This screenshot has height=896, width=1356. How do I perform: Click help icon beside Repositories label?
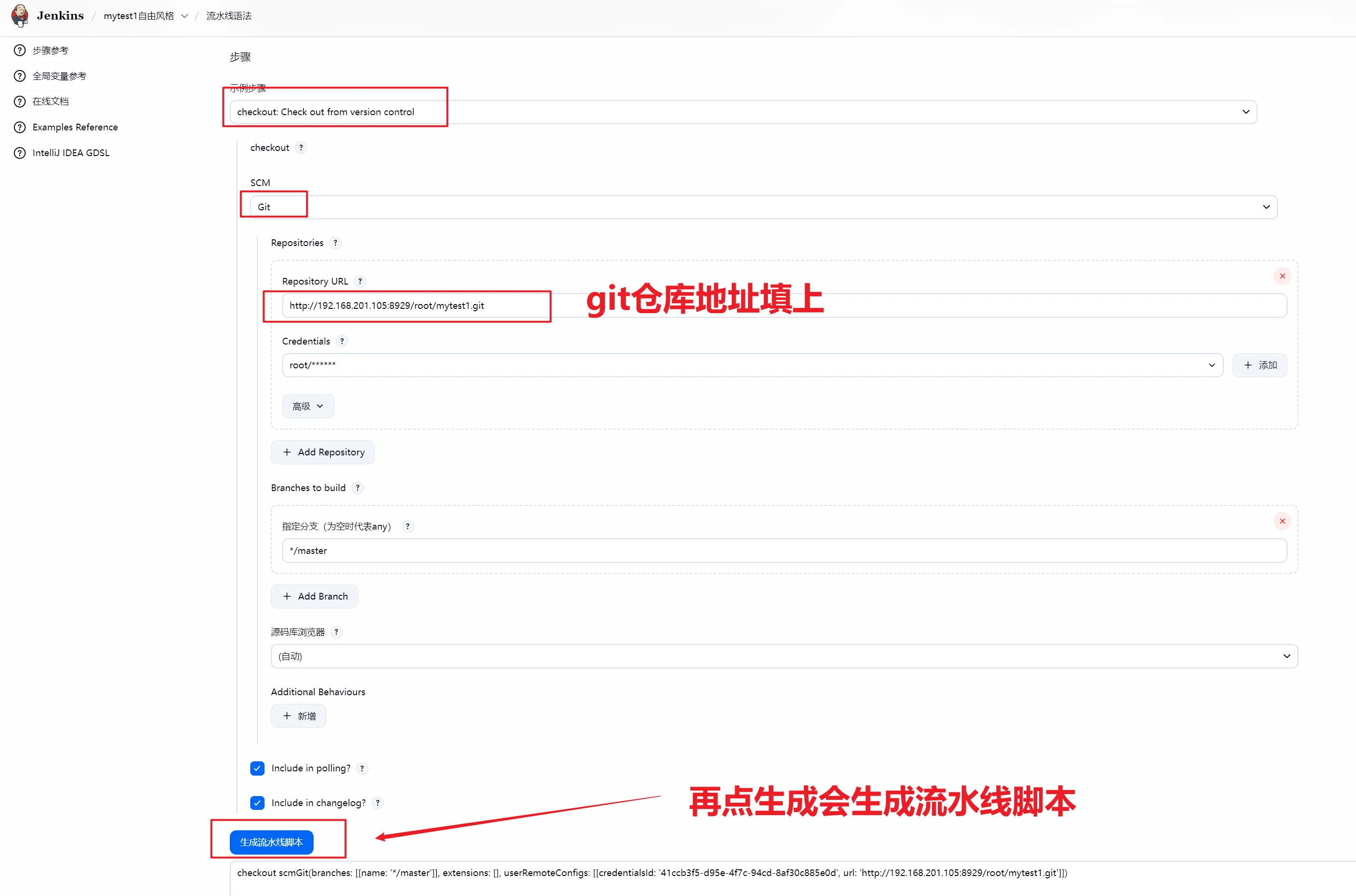point(335,243)
